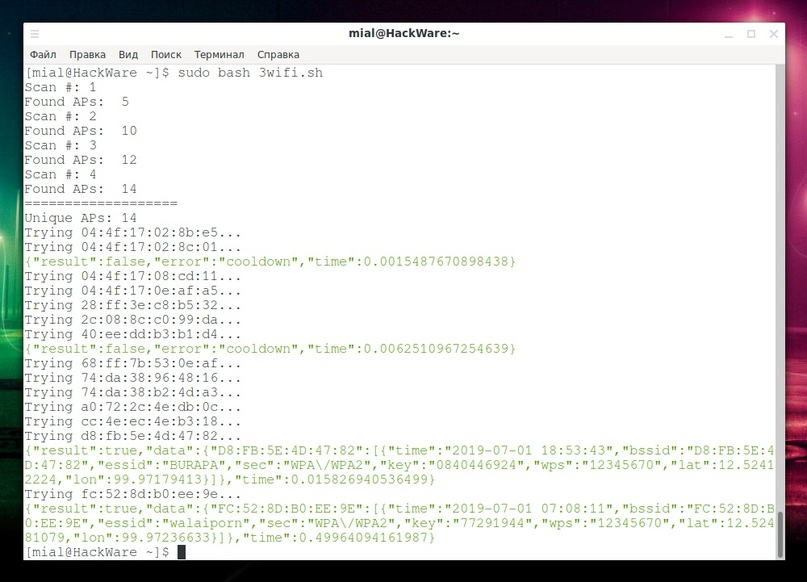Click the cursor at the last prompt
807x582 pixels.
(x=181, y=552)
